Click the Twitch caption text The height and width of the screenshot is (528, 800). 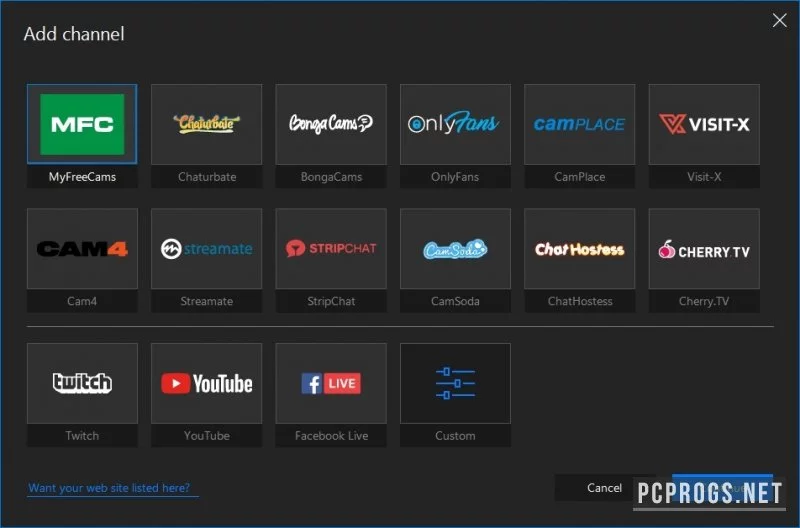(82, 436)
